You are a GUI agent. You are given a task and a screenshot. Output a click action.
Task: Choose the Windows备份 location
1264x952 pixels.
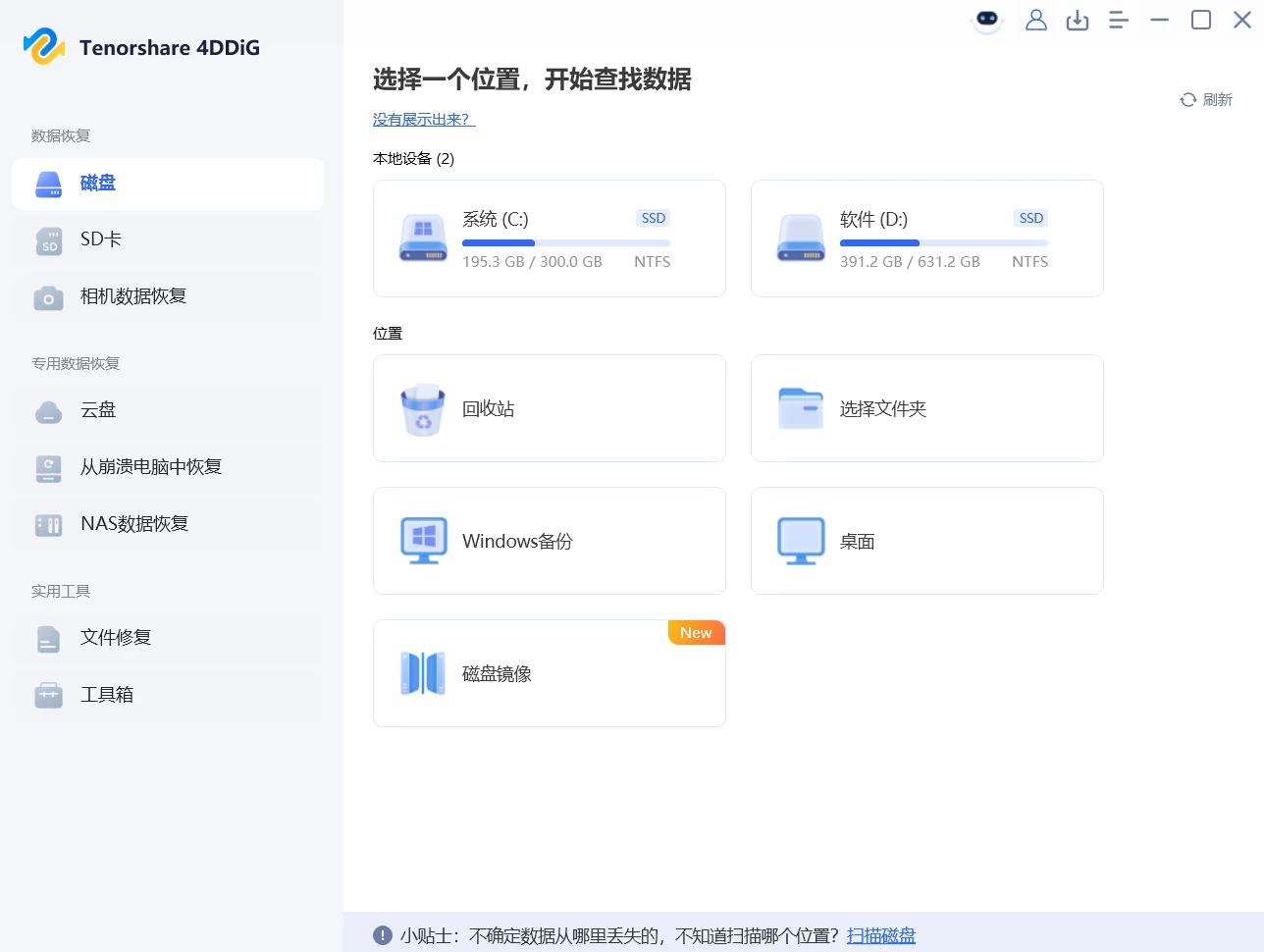(550, 541)
